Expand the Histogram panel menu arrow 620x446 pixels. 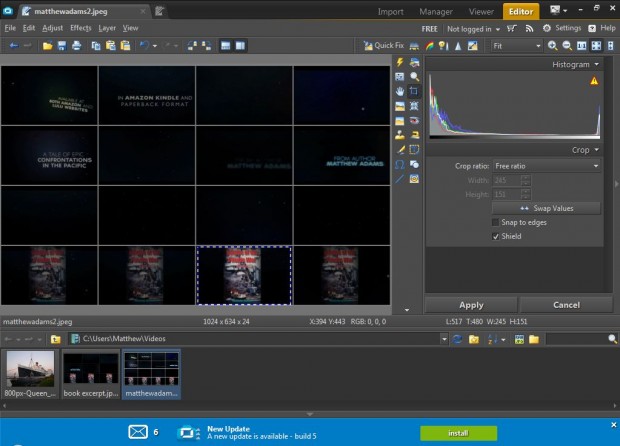[x=596, y=64]
